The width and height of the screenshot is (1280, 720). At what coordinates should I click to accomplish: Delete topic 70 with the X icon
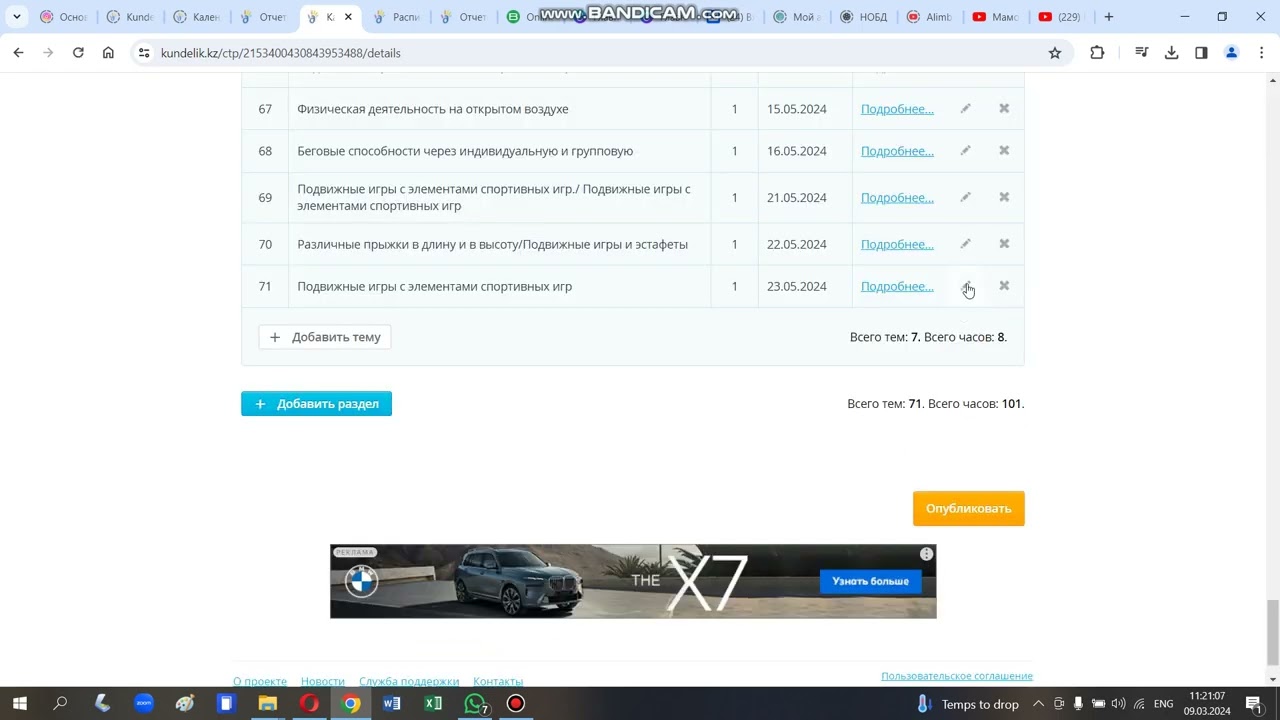pyautogui.click(x=1004, y=243)
